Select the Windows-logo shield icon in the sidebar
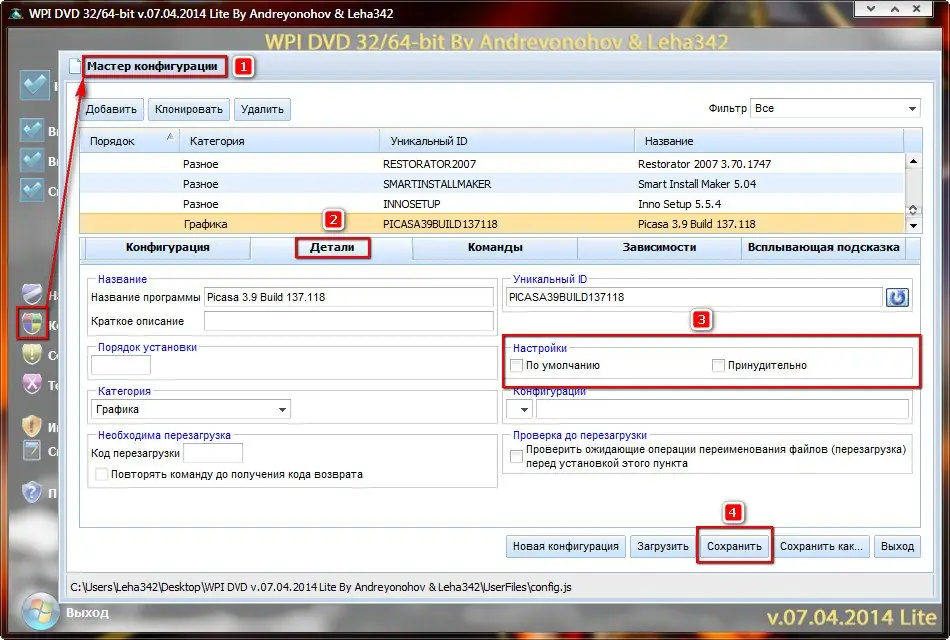This screenshot has height=640, width=950. (33, 324)
